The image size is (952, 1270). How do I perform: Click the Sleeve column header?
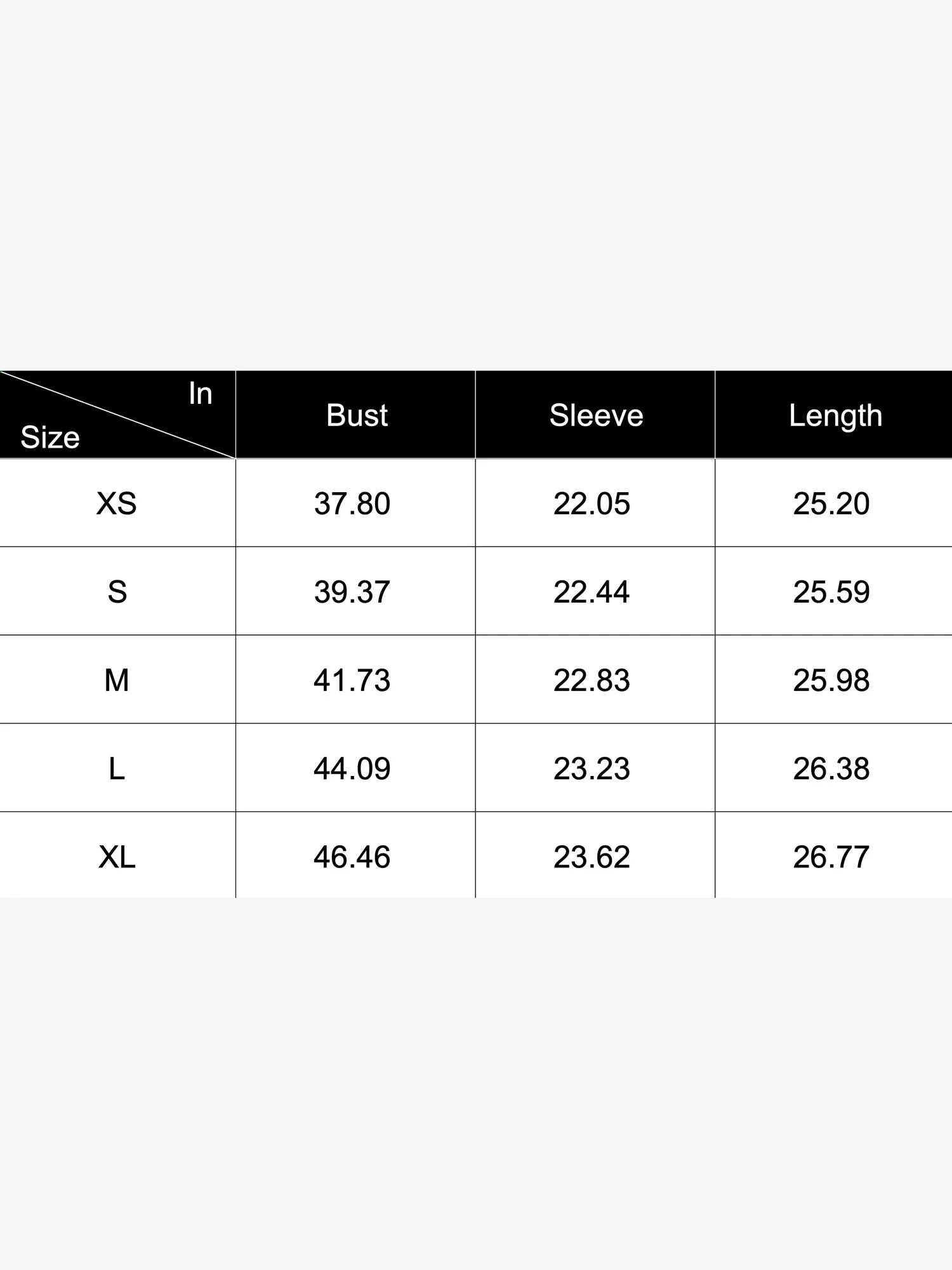click(x=596, y=415)
